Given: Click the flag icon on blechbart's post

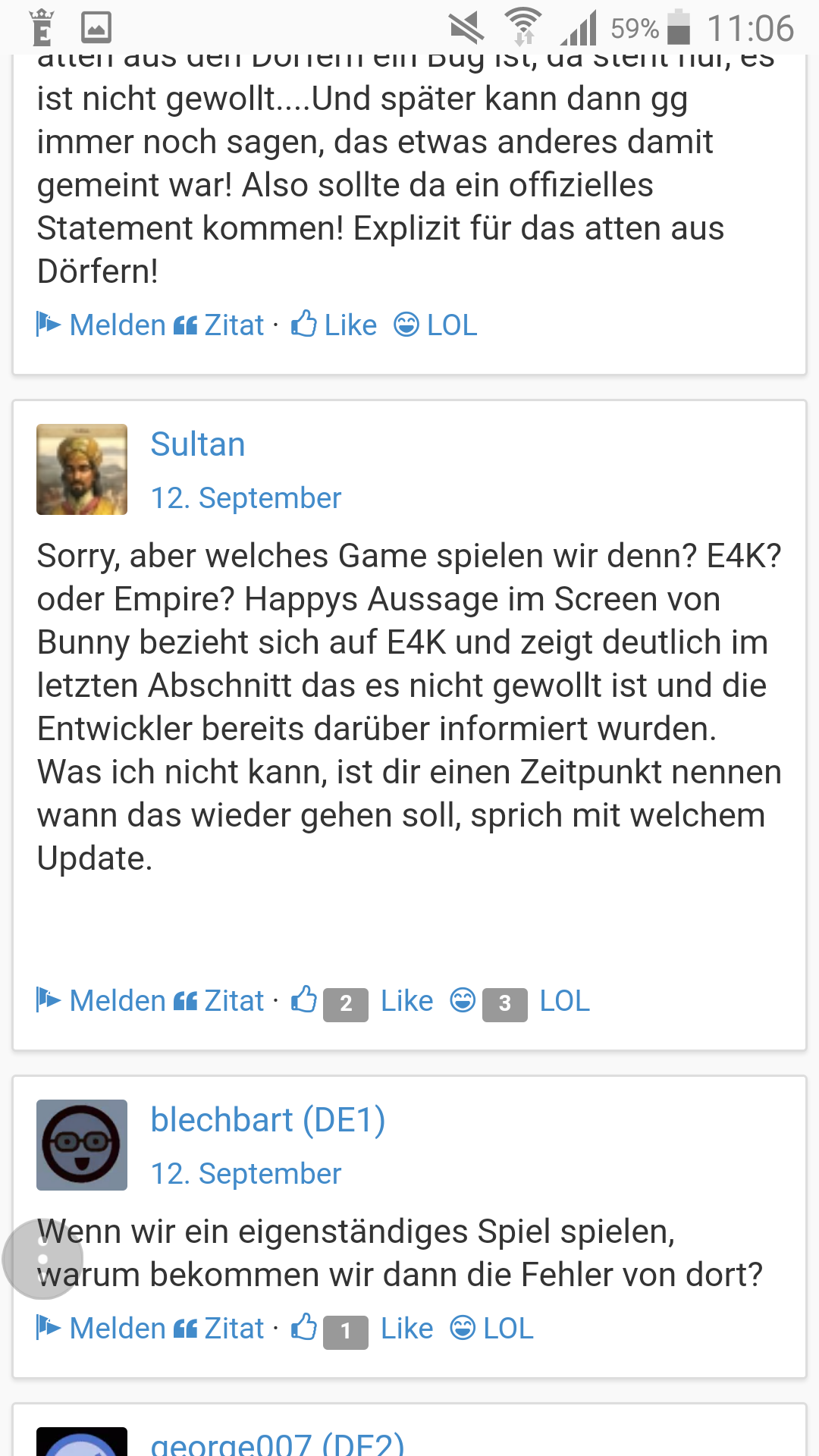Looking at the screenshot, I should click(x=49, y=1327).
